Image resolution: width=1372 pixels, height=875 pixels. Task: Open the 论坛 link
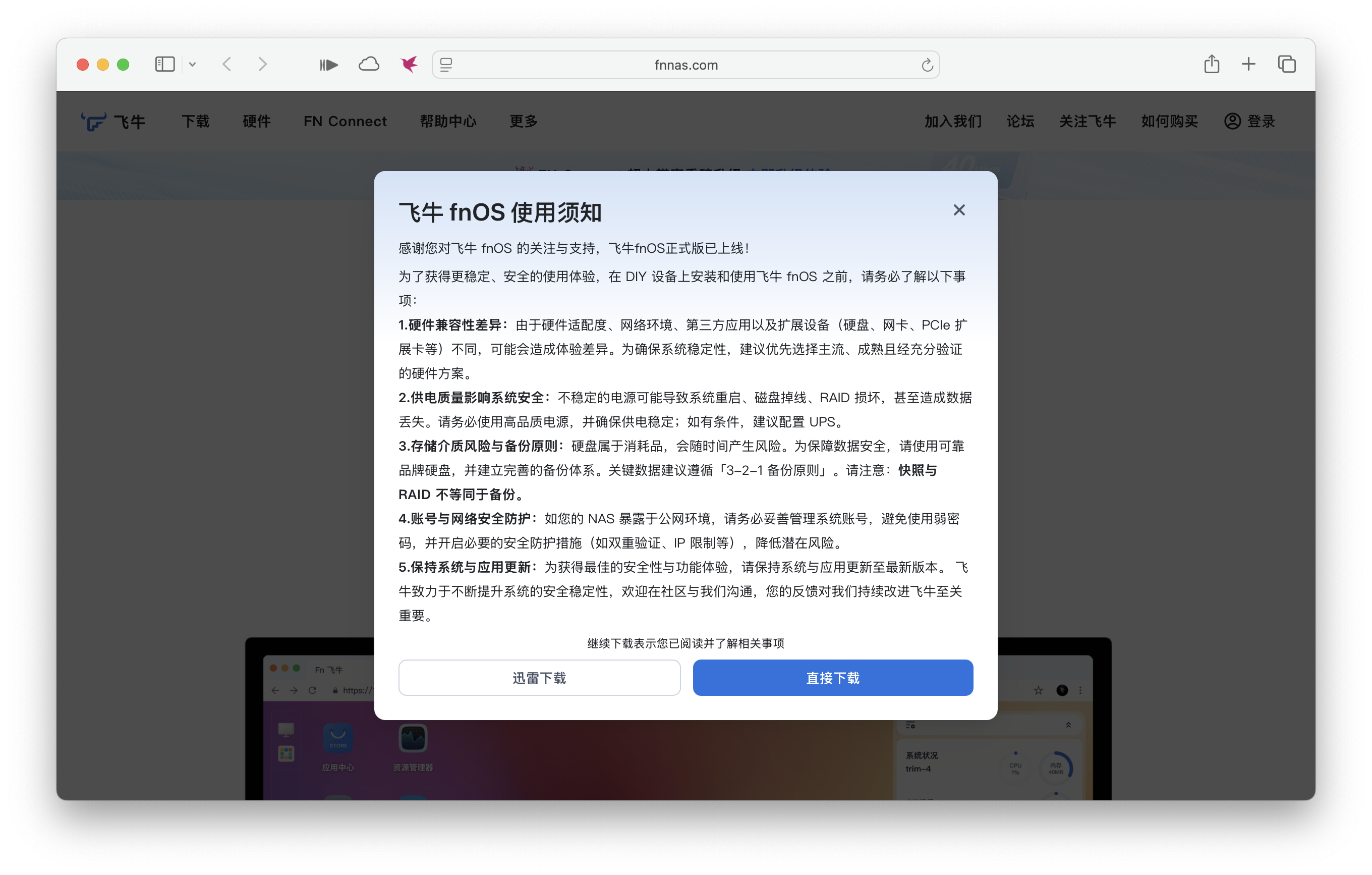coord(1020,121)
